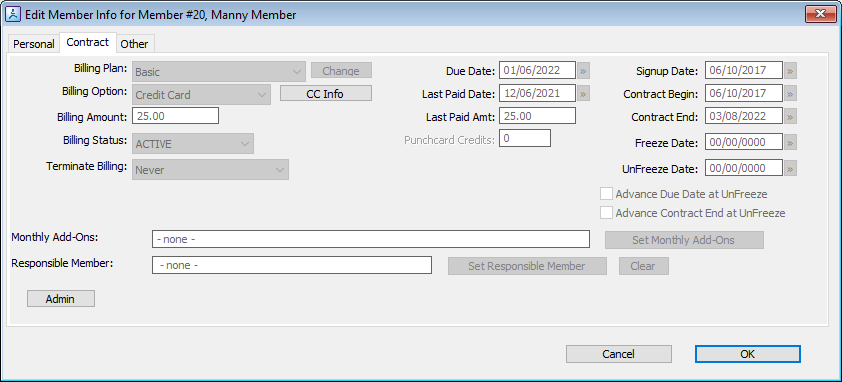The width and height of the screenshot is (842, 382).
Task: Click the Admin button
Action: [x=61, y=299]
